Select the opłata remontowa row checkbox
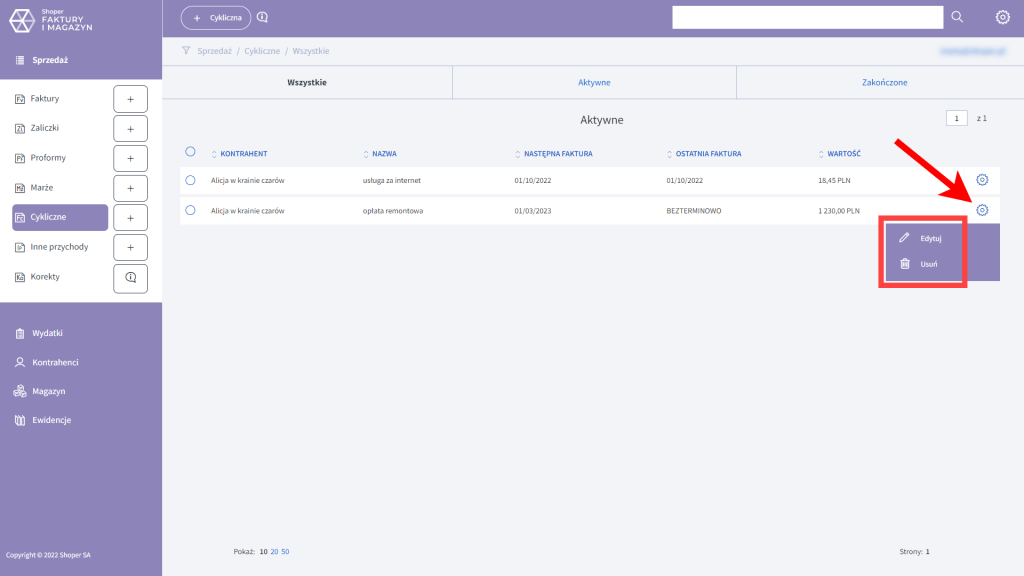The image size is (1024, 576). pos(190,211)
